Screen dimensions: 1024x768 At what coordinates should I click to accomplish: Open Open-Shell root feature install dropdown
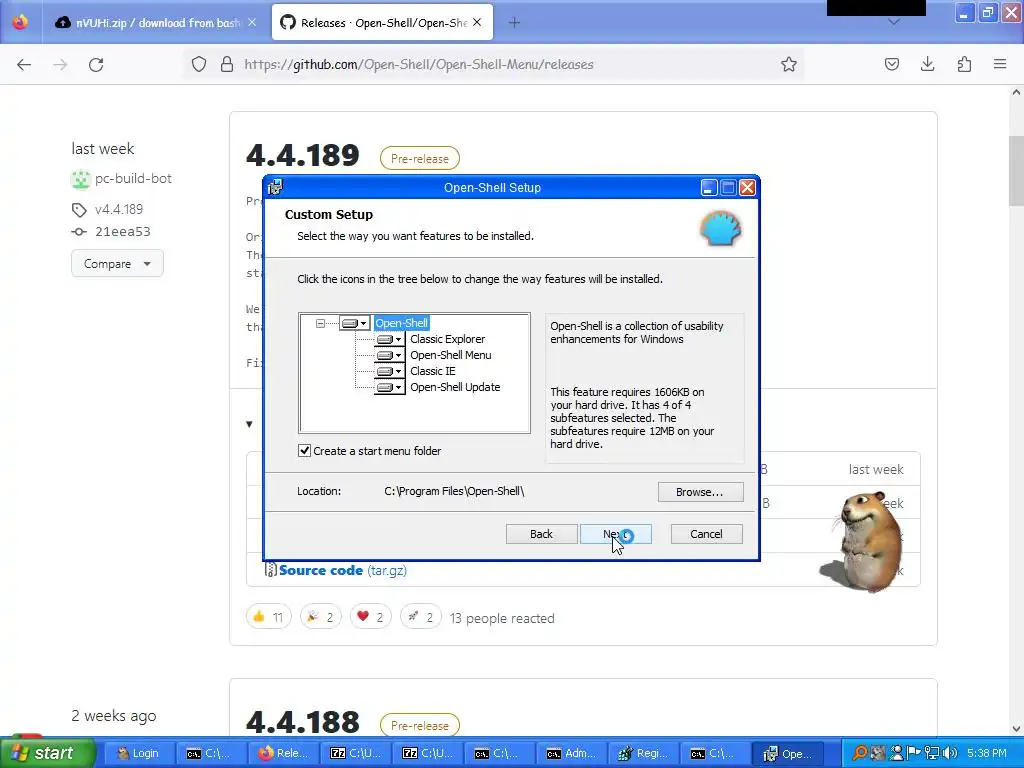(355, 323)
